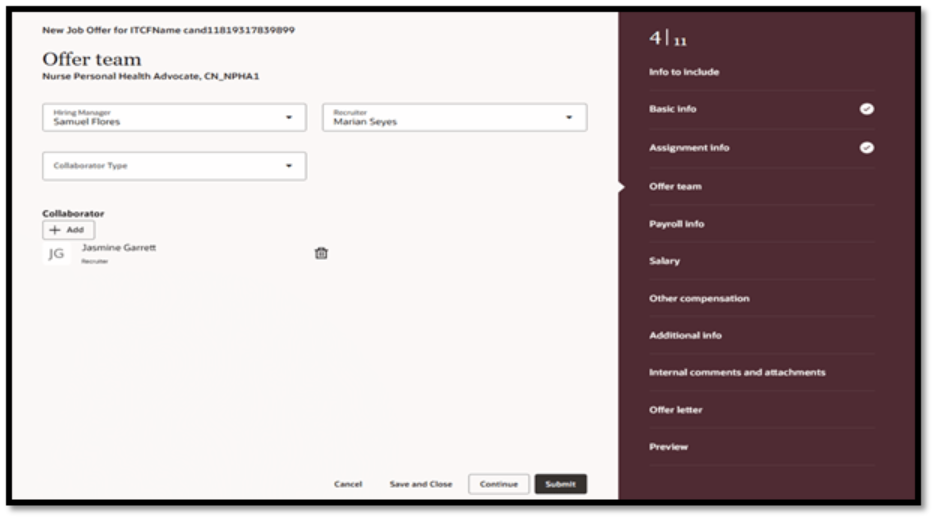
Task: Go to Offer letter section
Action: [675, 410]
